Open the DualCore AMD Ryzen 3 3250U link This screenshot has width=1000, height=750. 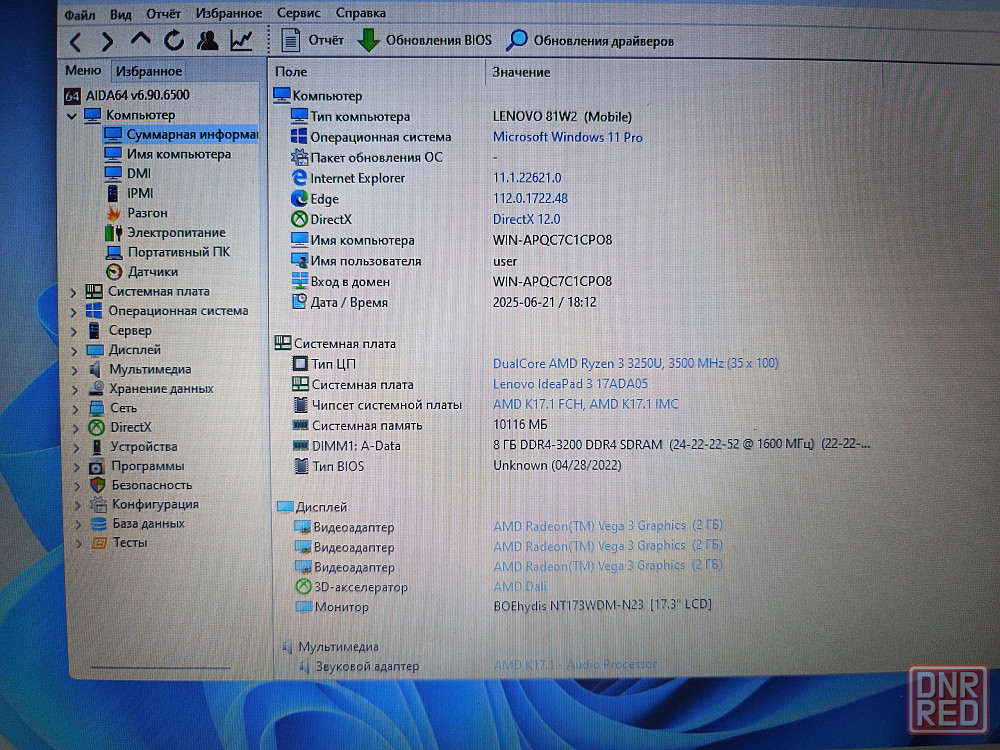[635, 364]
